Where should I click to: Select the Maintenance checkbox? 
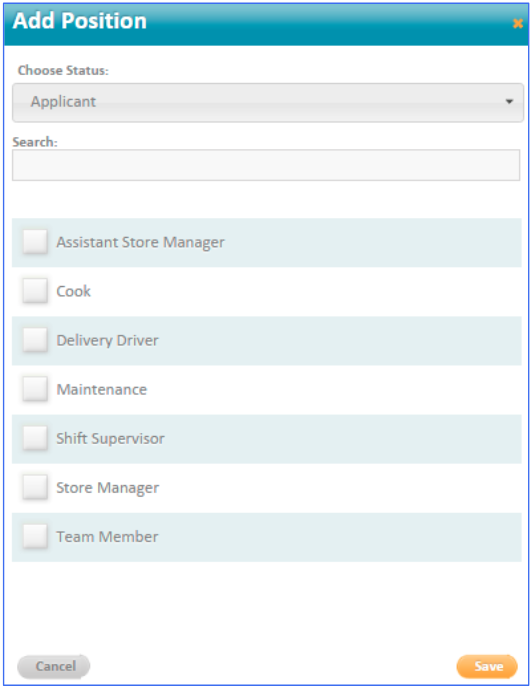tap(35, 388)
